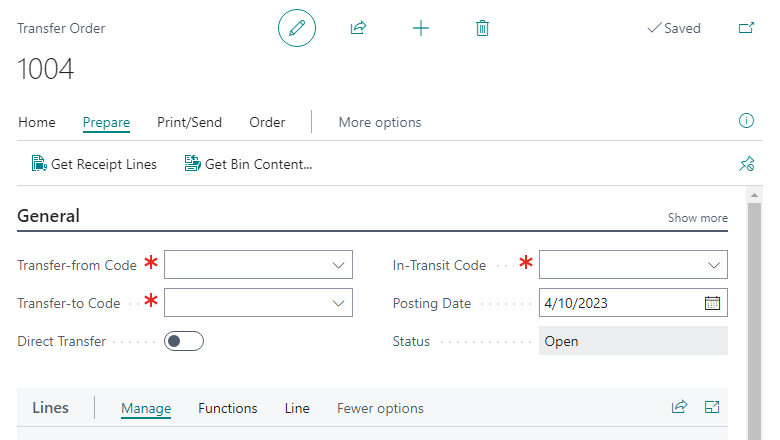
Task: Click the Posting Date input field
Action: coord(615,303)
